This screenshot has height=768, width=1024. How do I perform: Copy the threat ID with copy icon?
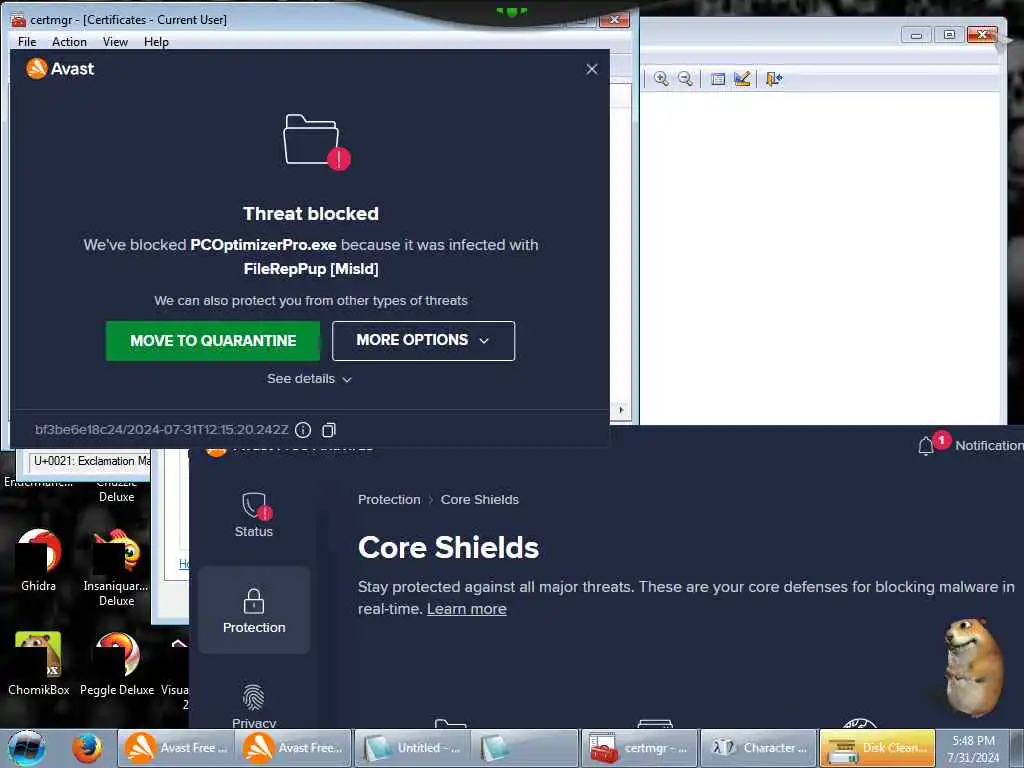point(329,430)
